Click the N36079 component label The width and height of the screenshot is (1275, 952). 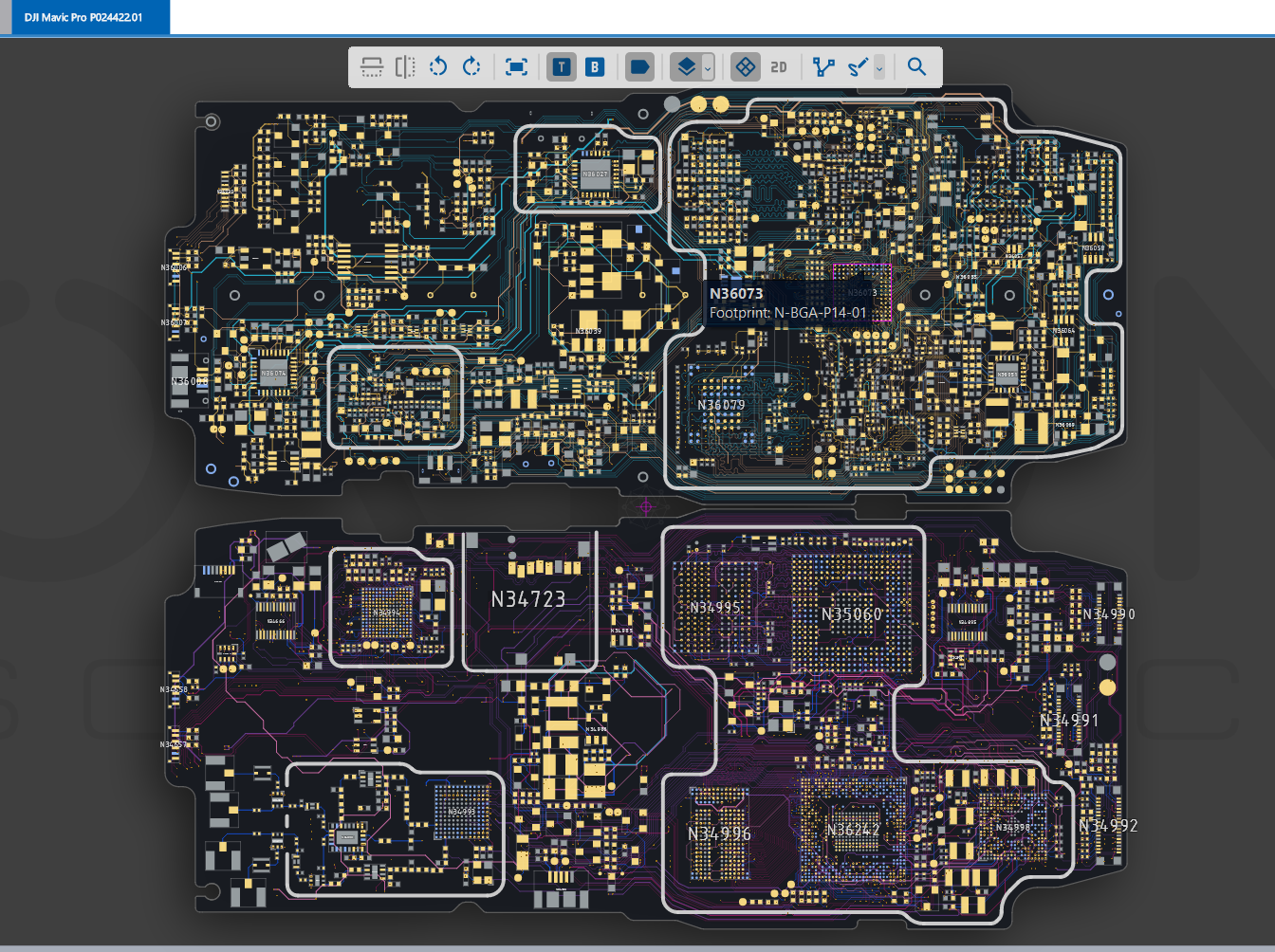[x=721, y=405]
